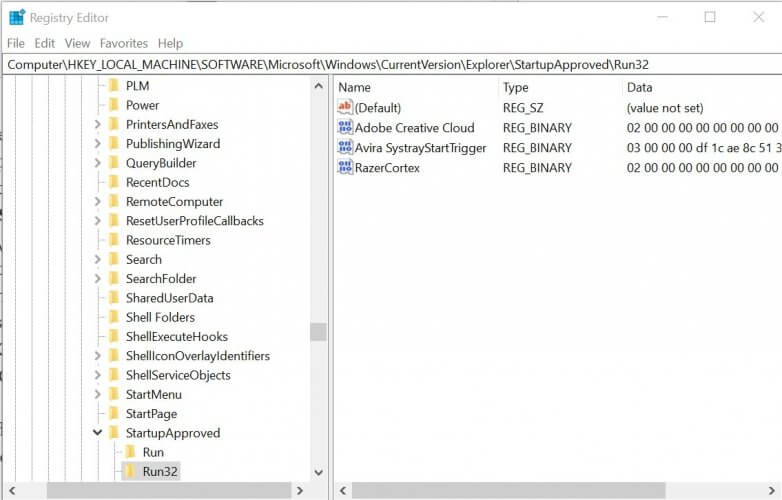Select the Avira SystrayStartTrigger value name
The width and height of the screenshot is (782, 500).
pyautogui.click(x=420, y=148)
